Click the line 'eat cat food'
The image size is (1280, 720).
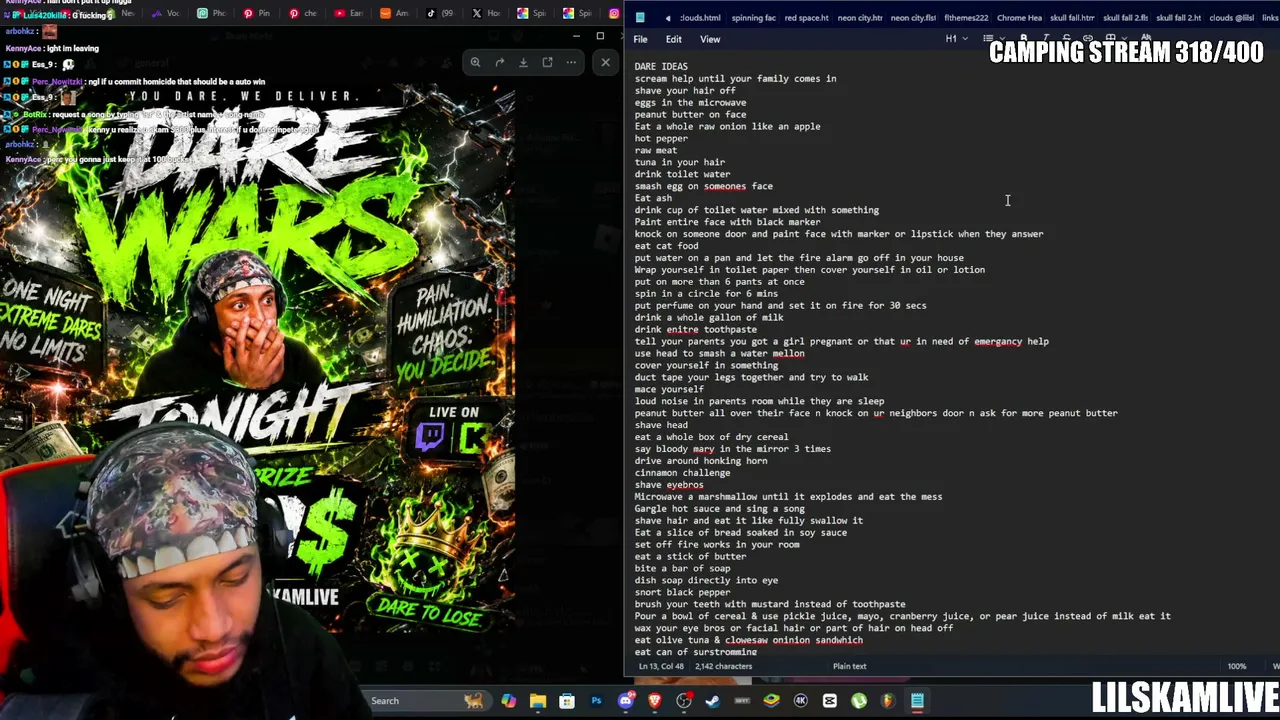coord(666,246)
